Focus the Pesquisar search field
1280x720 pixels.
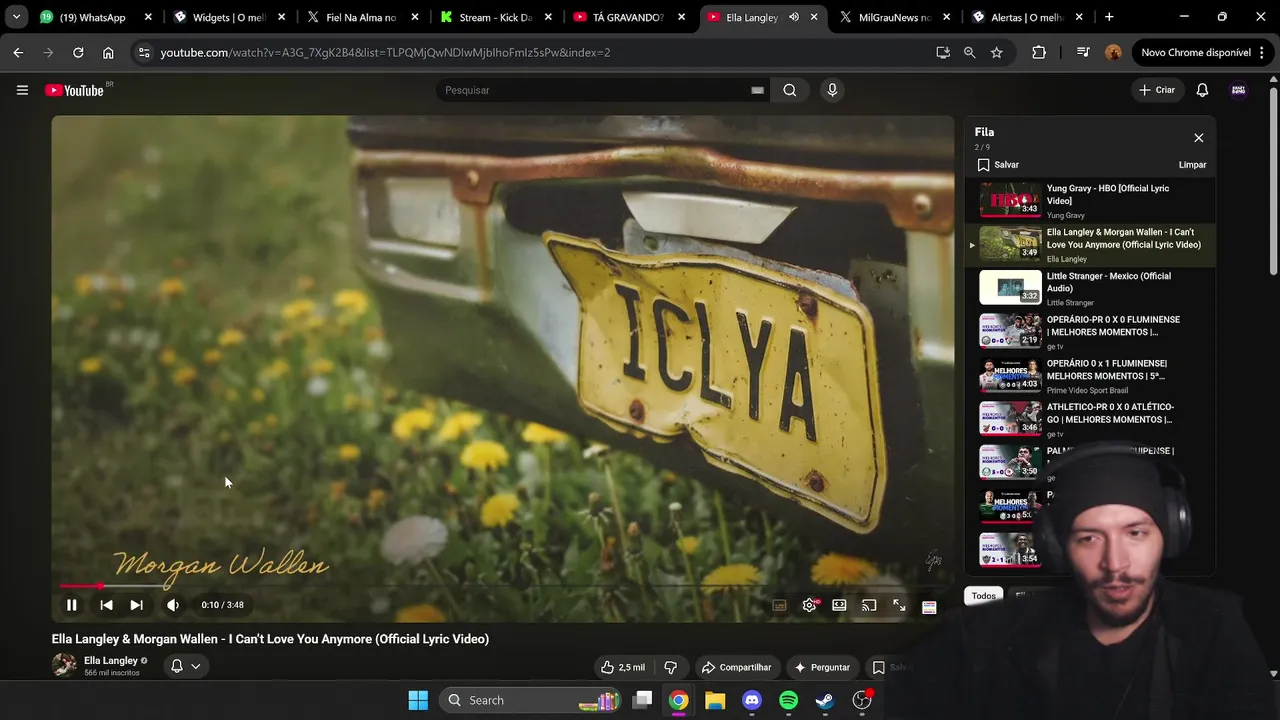[x=595, y=90]
